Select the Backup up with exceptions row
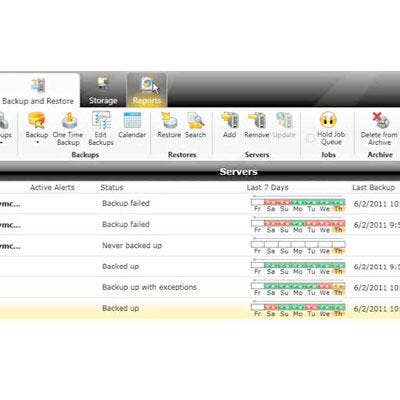Viewport: 400px width, 400px height. tap(200, 287)
